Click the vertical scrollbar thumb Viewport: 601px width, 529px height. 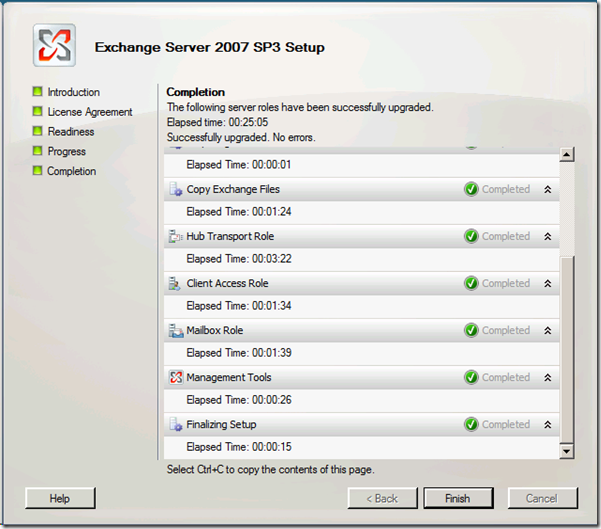click(567, 349)
